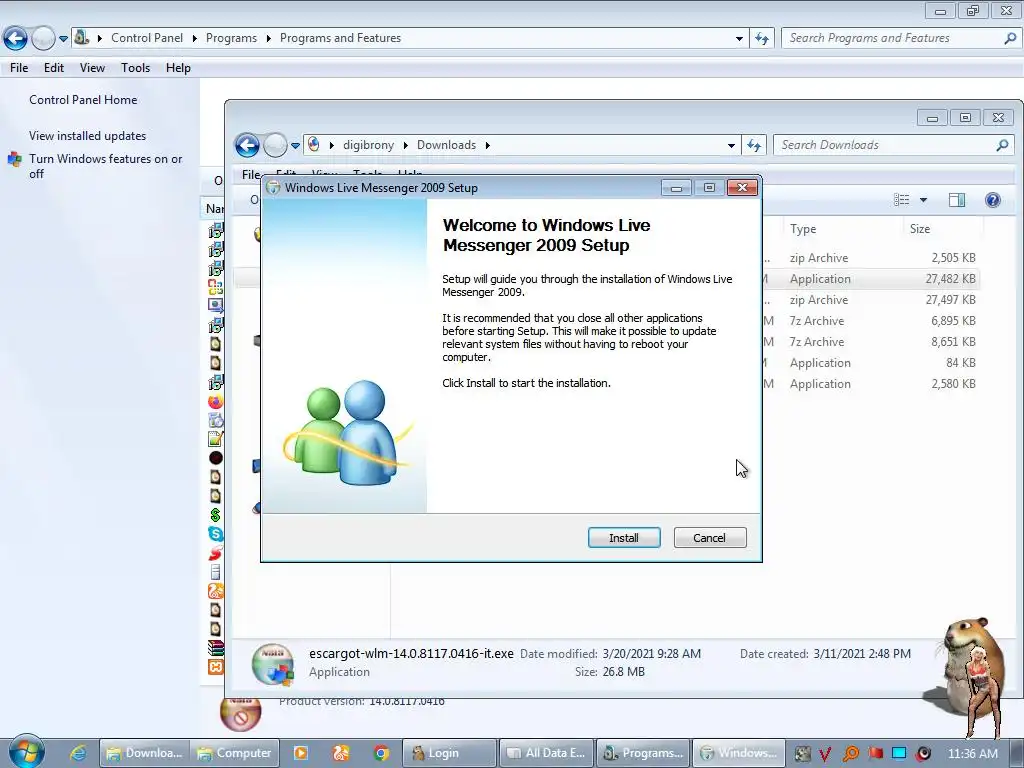Expand the Downloads address bar history dropdown
This screenshot has height=768, width=1024.
click(731, 146)
